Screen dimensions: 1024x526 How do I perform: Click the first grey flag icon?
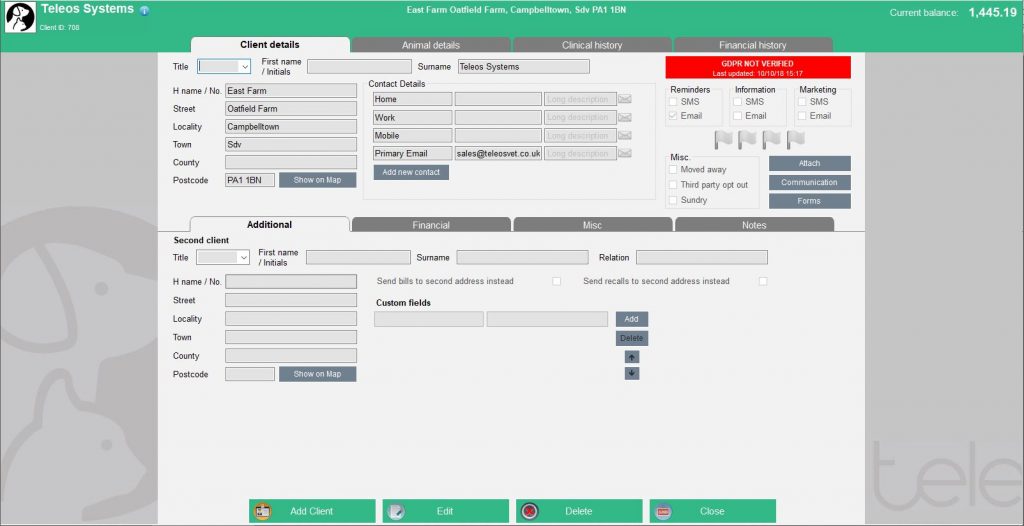click(723, 139)
